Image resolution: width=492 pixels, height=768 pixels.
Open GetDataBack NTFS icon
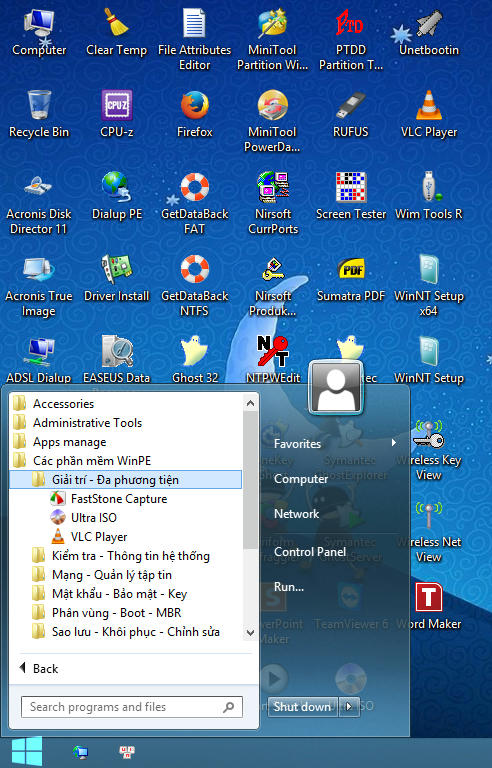[x=195, y=286]
